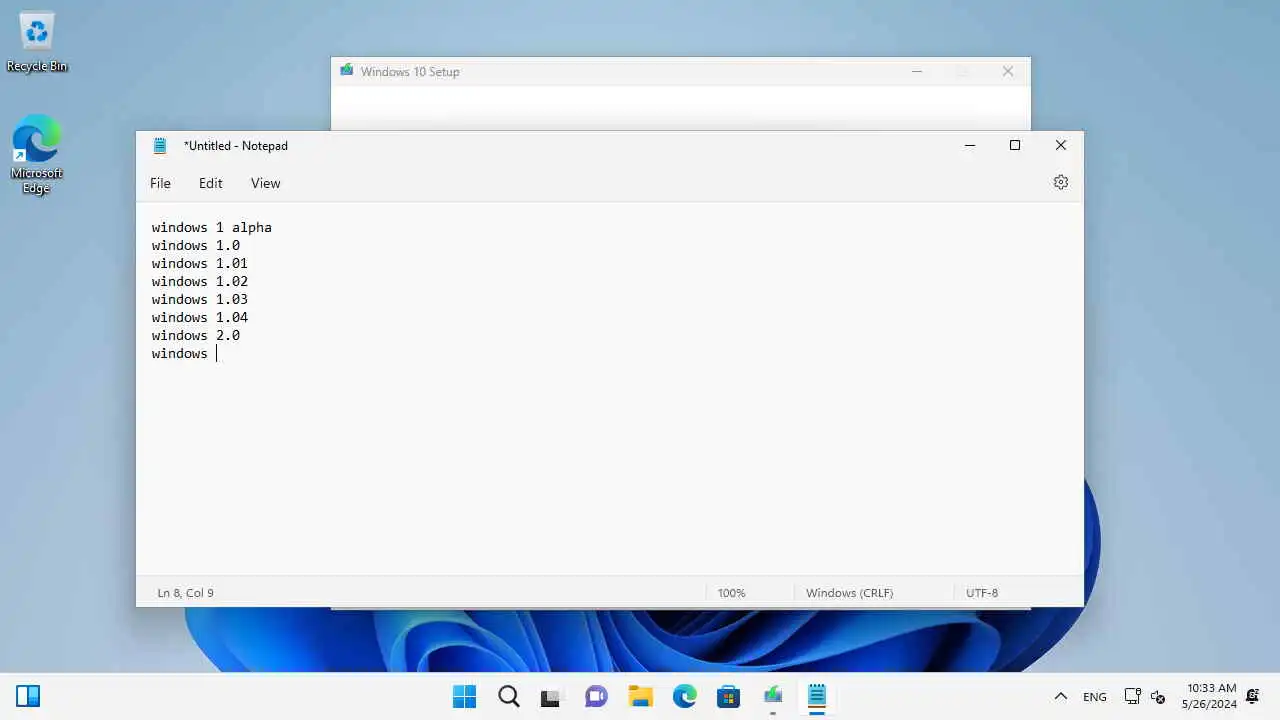Close the Windows 10 Setup window
Screen dimensions: 1280x720
[x=1008, y=71]
